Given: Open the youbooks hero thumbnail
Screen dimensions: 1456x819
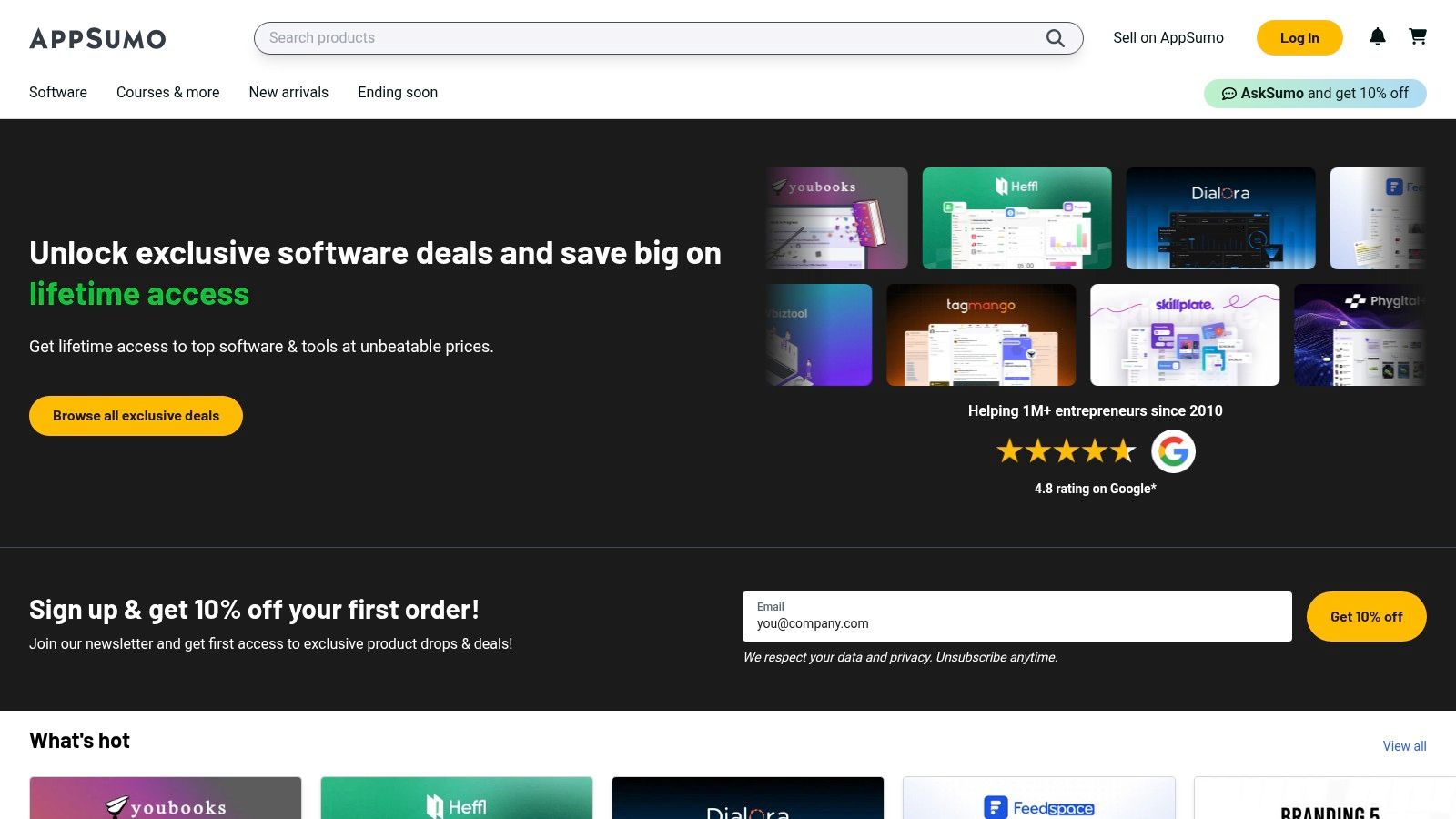Looking at the screenshot, I should (837, 218).
